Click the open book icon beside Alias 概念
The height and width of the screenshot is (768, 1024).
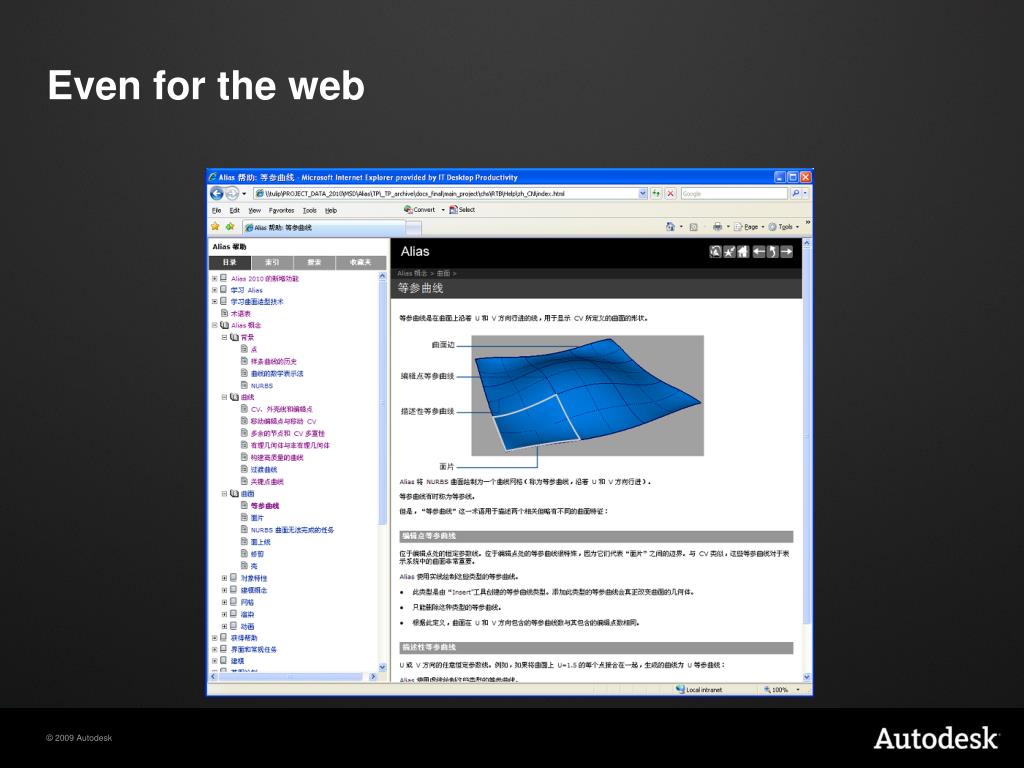224,325
